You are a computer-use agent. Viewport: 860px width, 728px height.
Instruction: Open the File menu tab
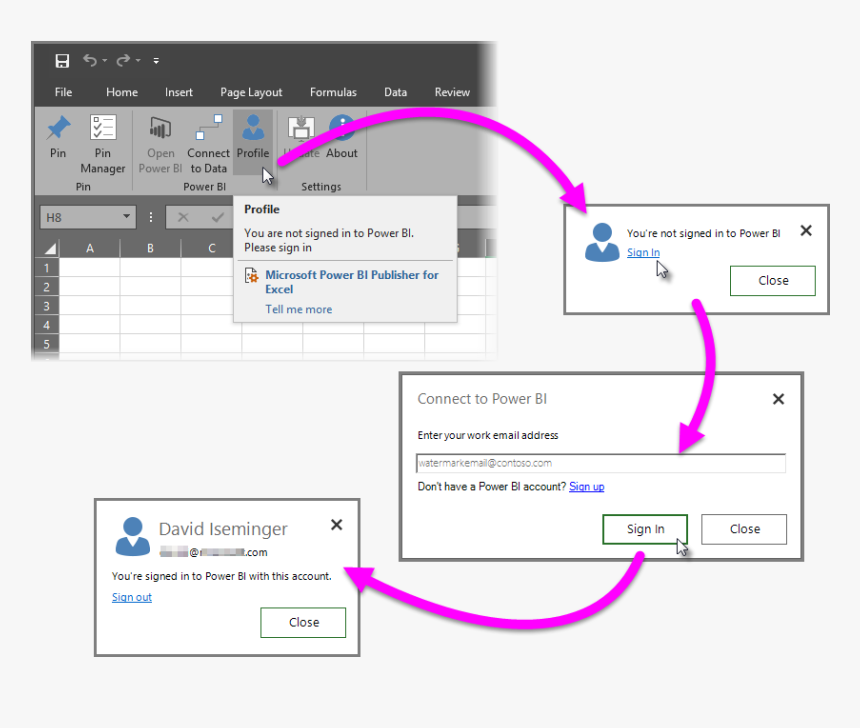[x=63, y=92]
